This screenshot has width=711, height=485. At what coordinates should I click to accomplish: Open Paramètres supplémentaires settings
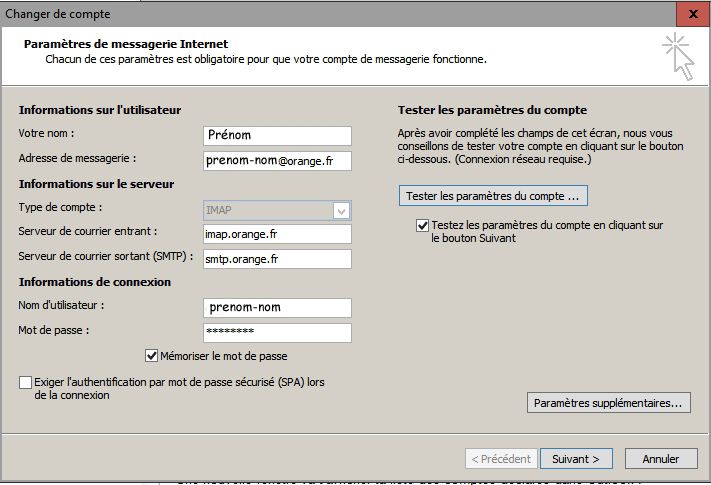pyautogui.click(x=608, y=403)
